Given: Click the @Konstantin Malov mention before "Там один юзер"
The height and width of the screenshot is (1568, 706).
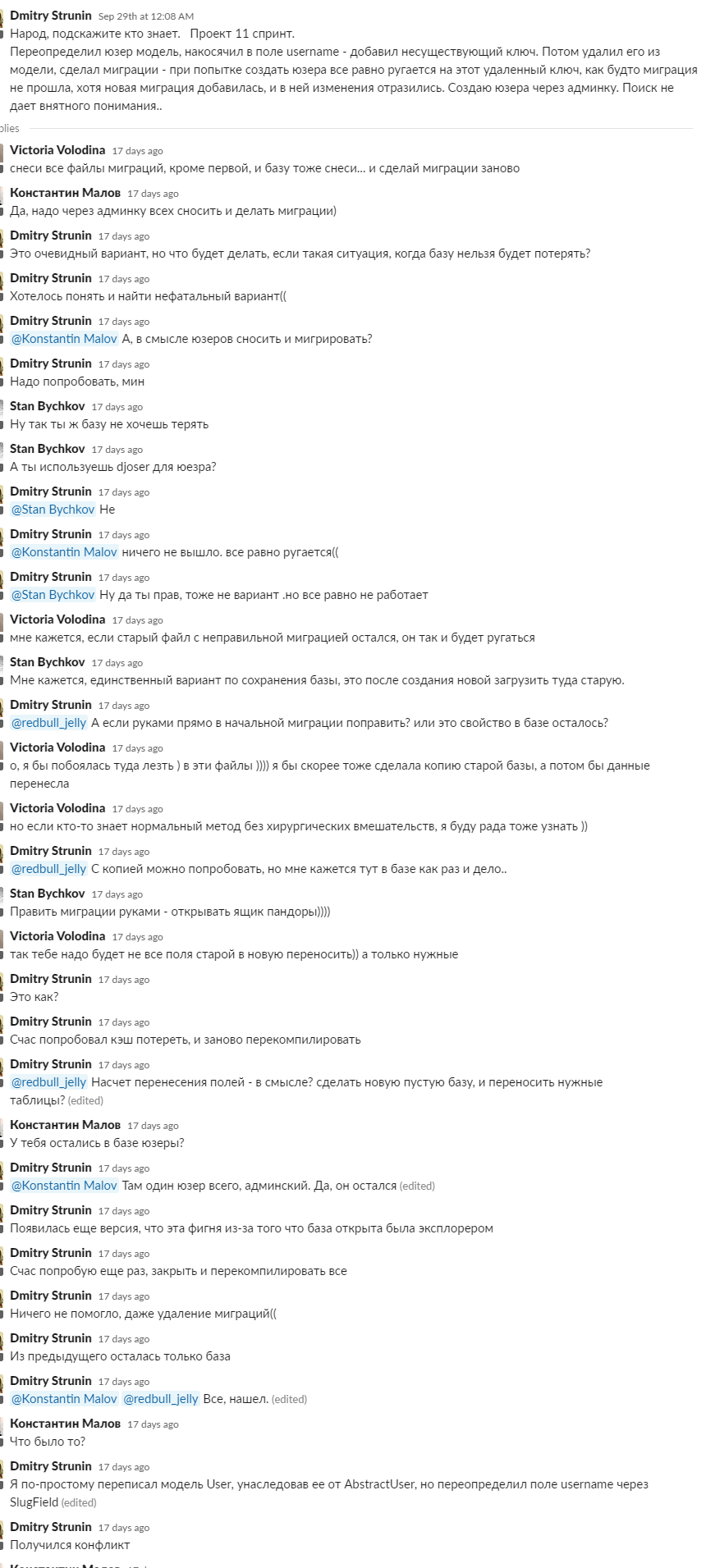Looking at the screenshot, I should tap(64, 1186).
